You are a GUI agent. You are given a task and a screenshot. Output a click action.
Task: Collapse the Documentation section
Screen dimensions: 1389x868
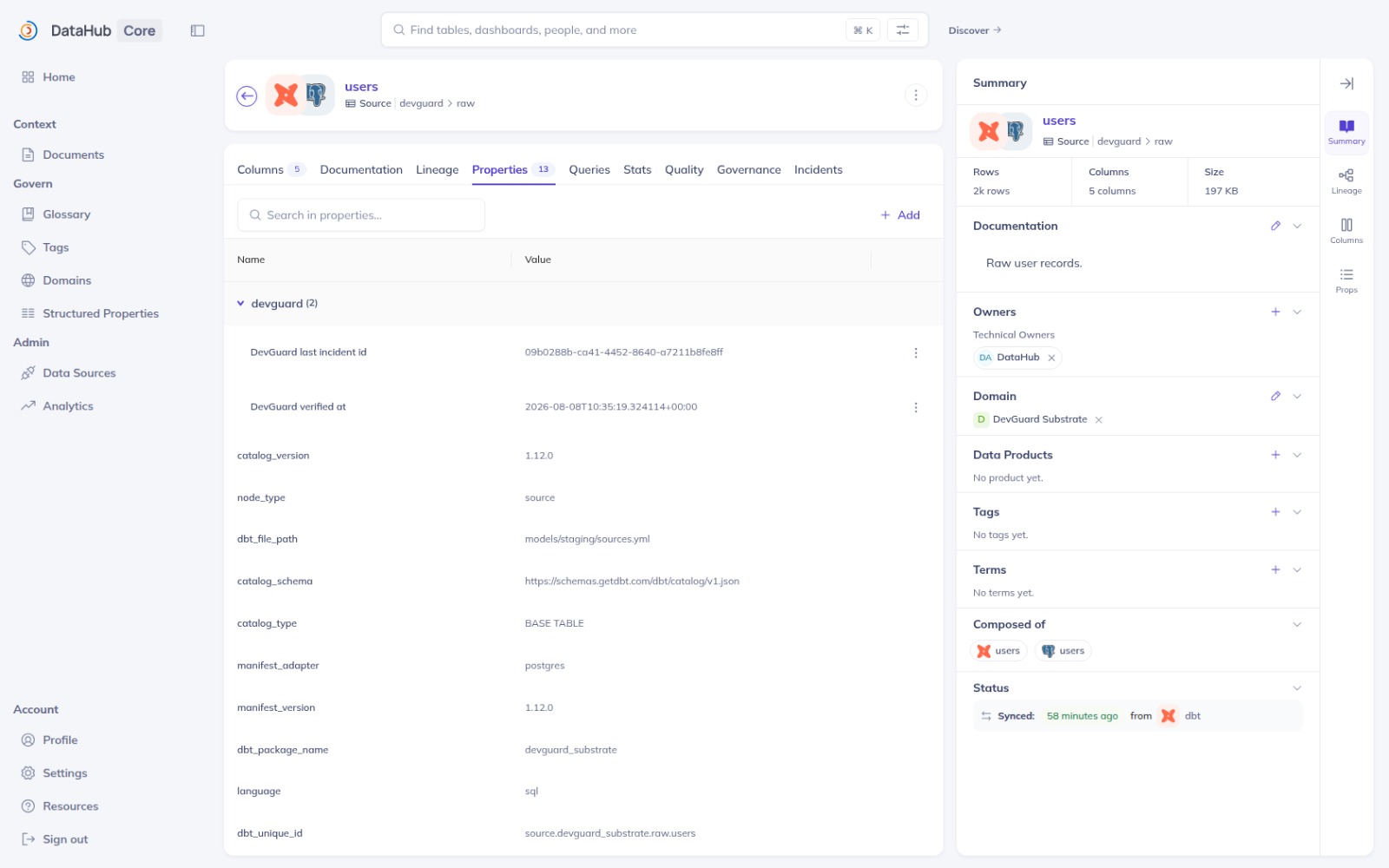[x=1297, y=226]
